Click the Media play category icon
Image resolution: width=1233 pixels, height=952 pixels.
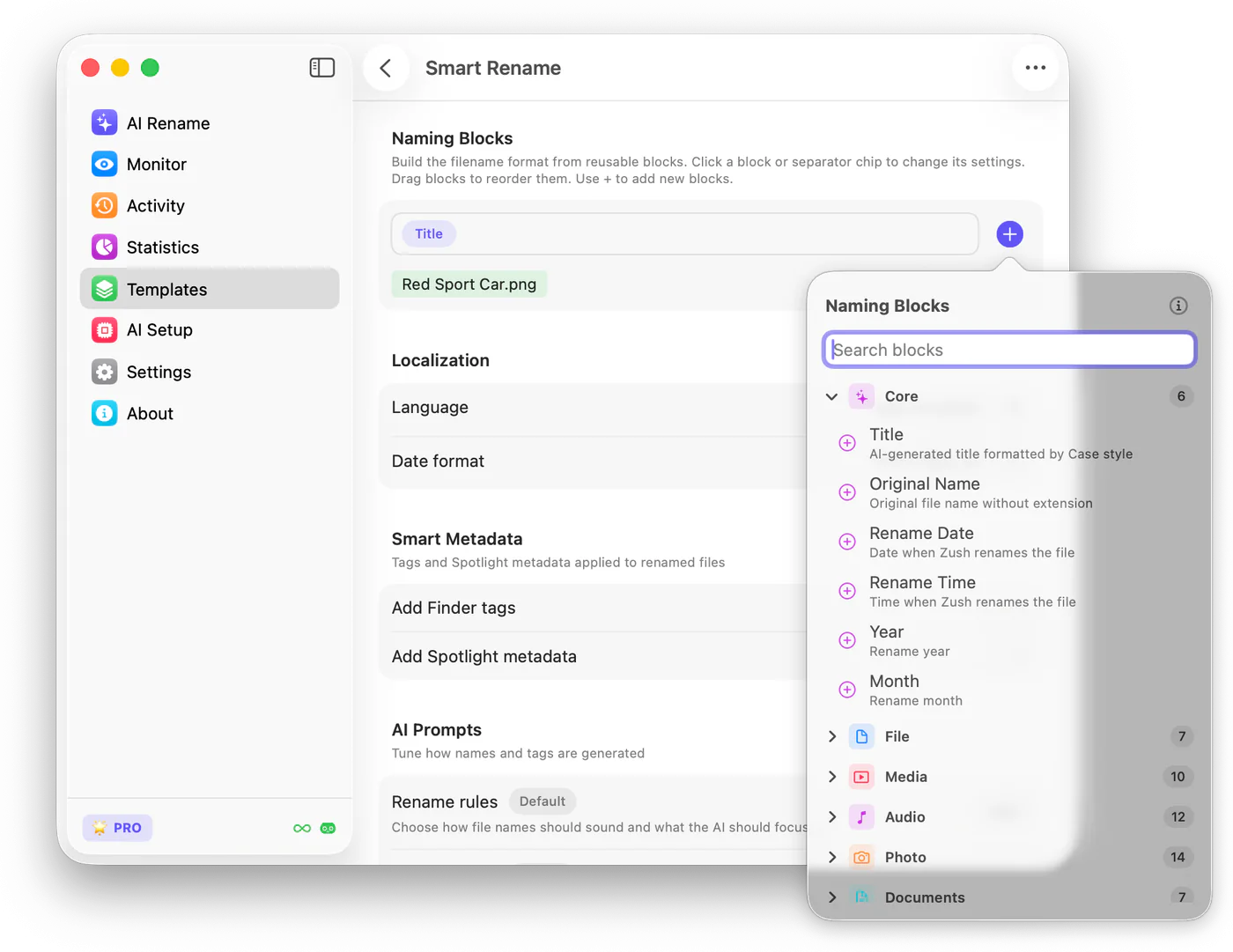(861, 777)
